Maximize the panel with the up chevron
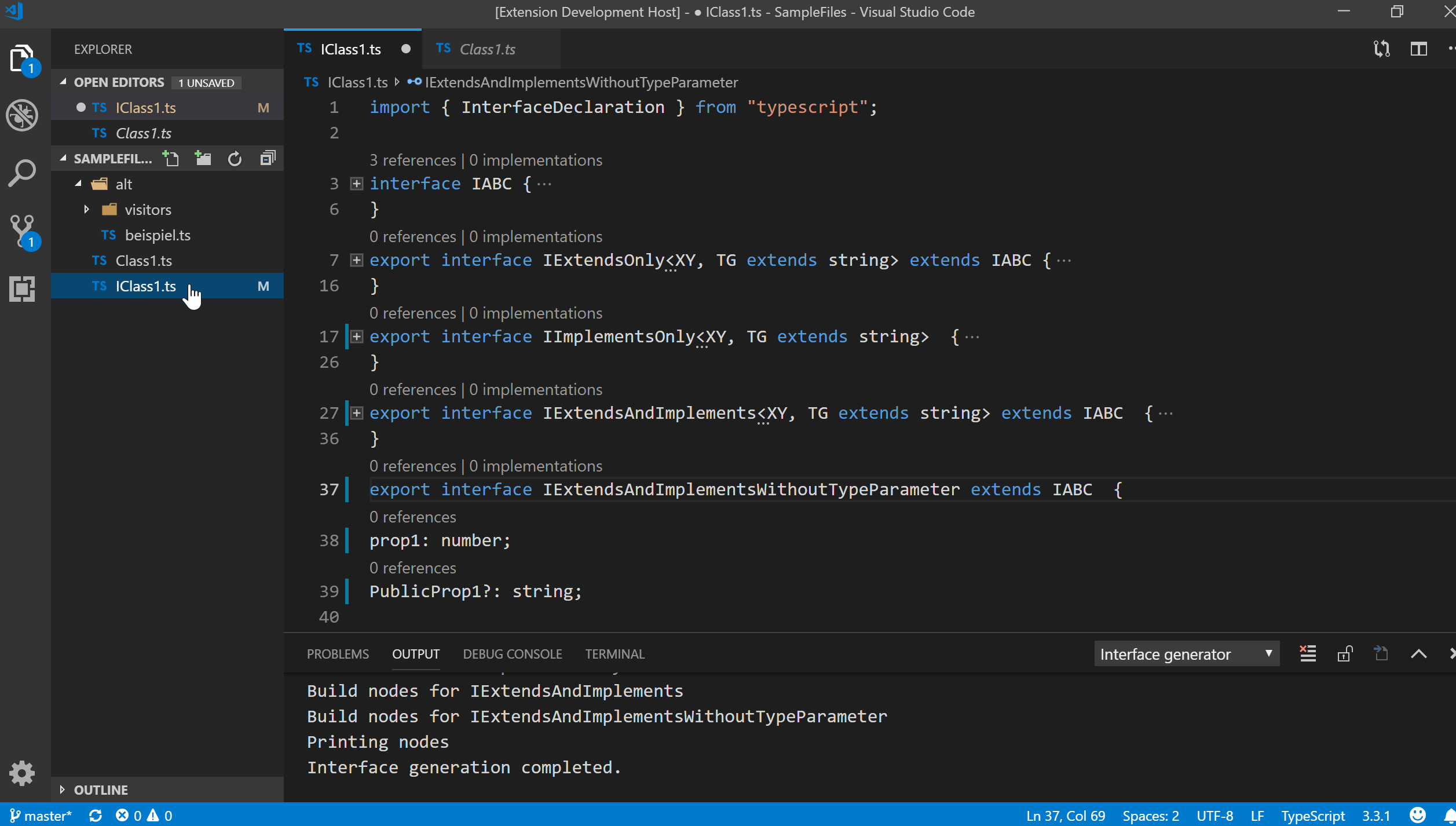This screenshot has height=826, width=1456. click(1418, 654)
